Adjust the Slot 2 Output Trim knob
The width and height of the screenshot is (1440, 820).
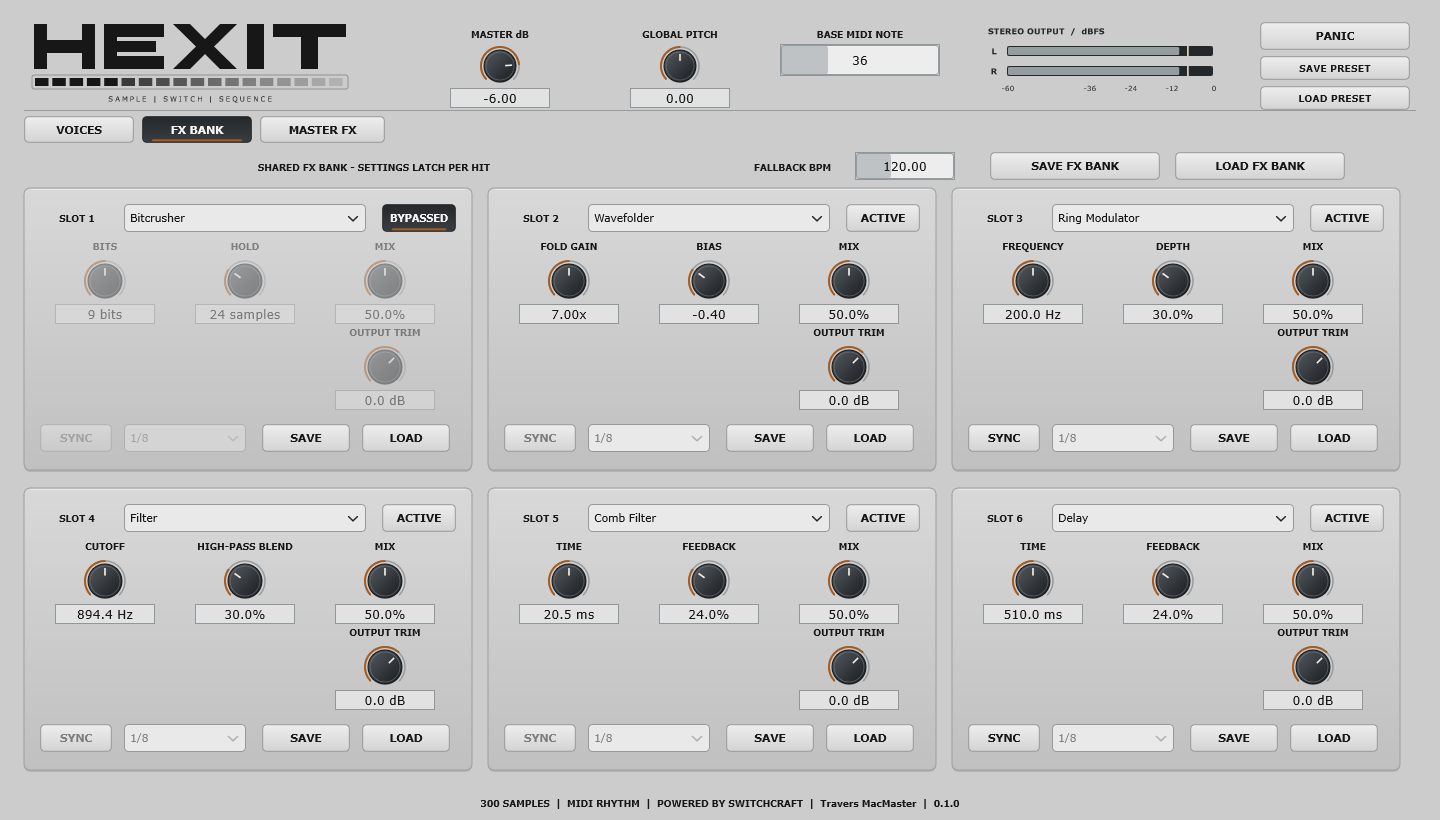point(849,367)
